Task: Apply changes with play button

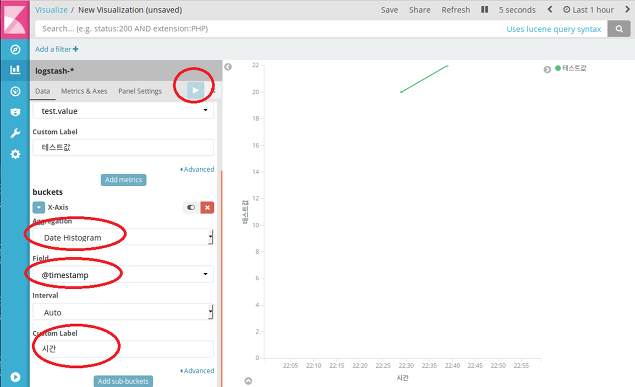Action: point(195,90)
